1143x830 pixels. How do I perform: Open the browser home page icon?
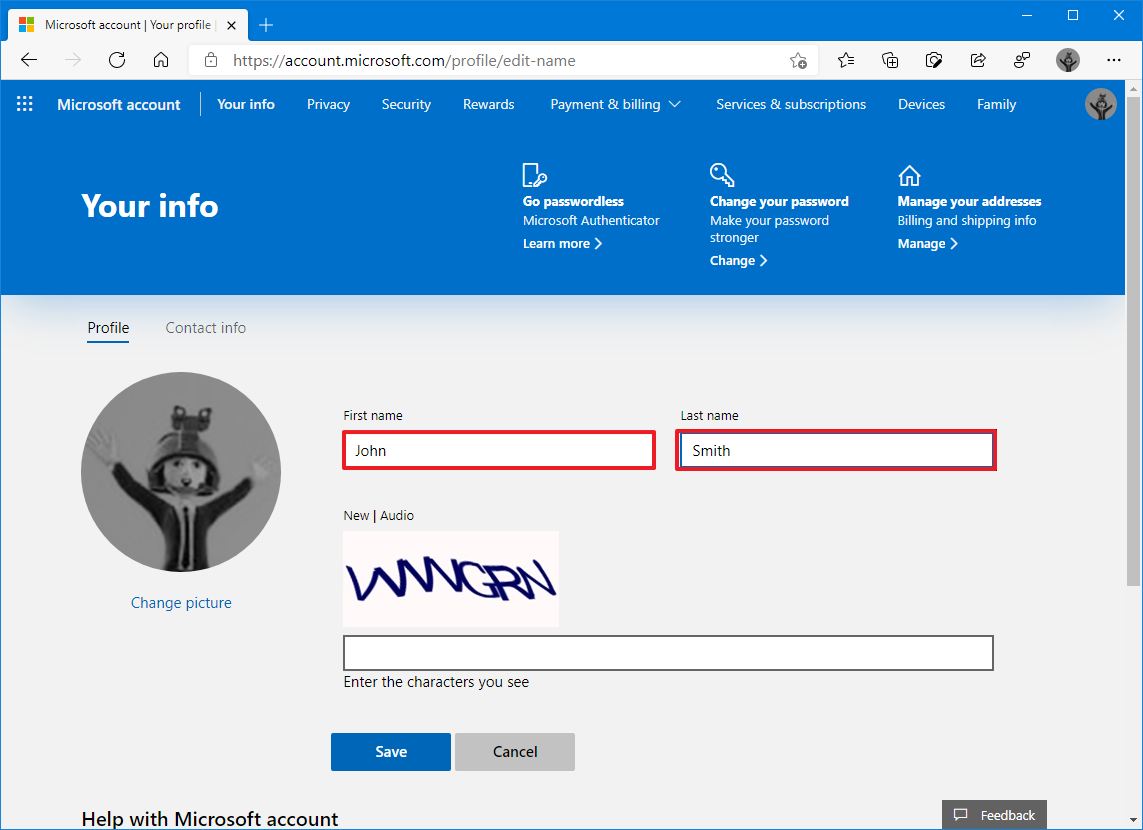(x=161, y=60)
